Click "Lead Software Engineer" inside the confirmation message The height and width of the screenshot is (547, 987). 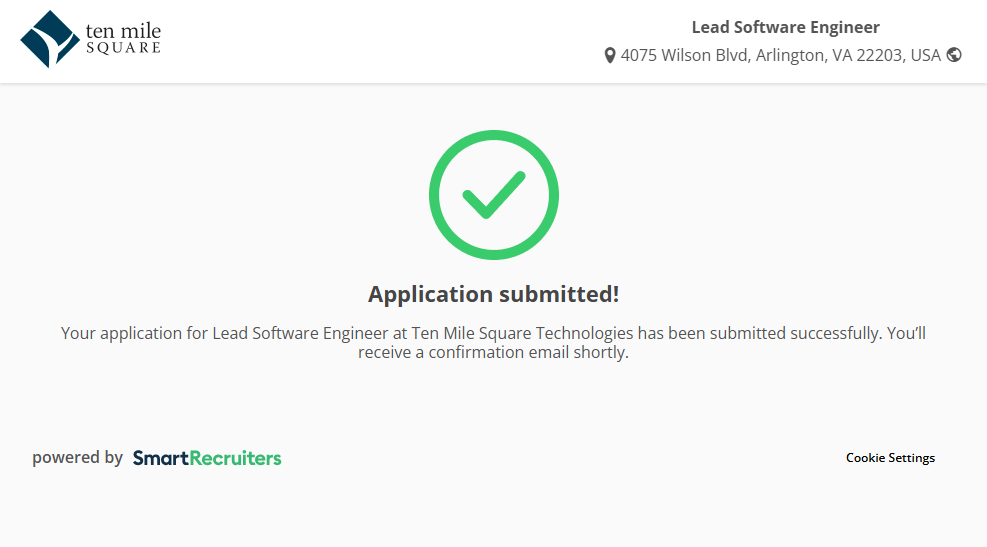pyautogui.click(x=299, y=333)
